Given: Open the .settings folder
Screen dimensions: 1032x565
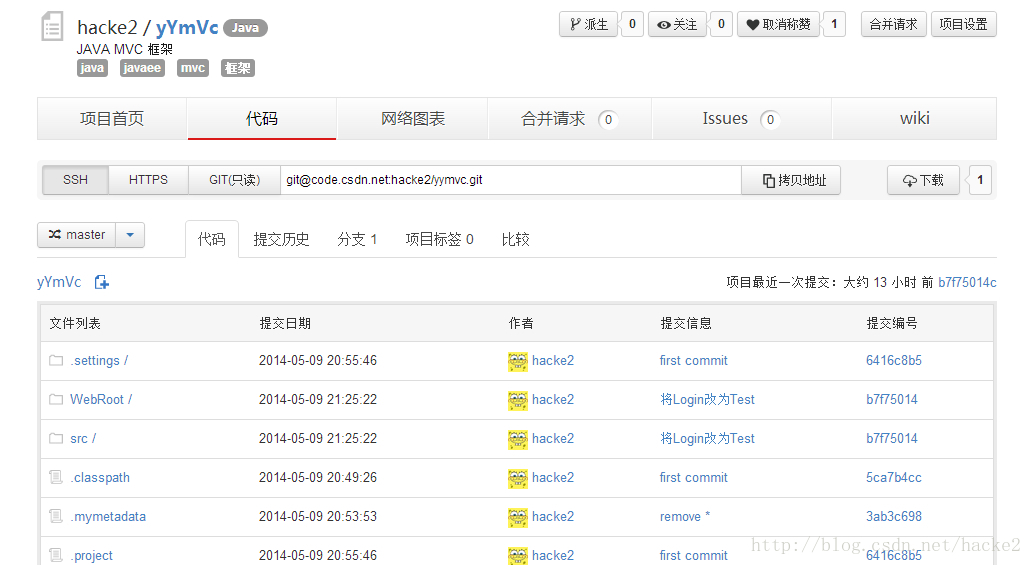Looking at the screenshot, I should 99,361.
